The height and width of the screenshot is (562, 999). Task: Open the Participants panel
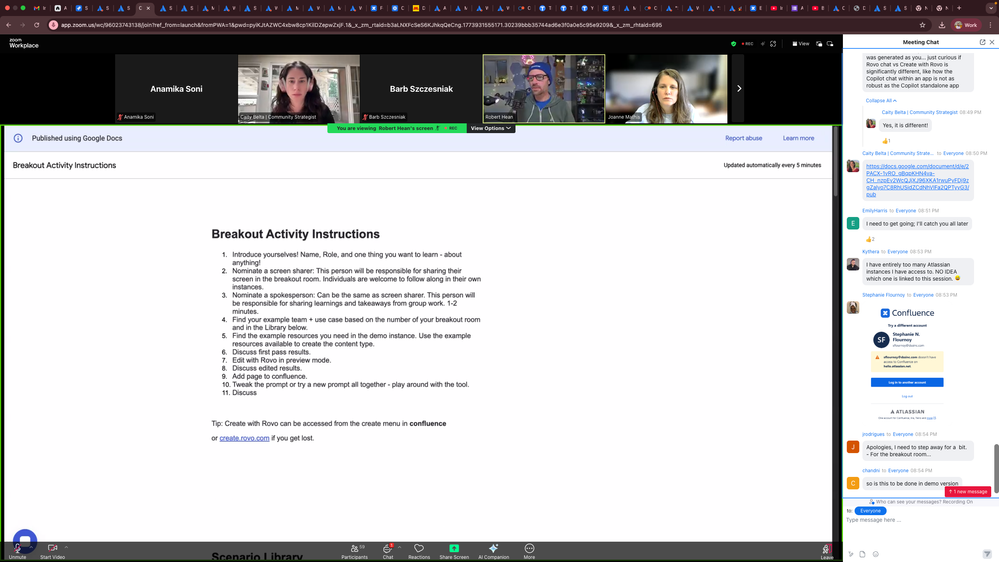click(354, 551)
